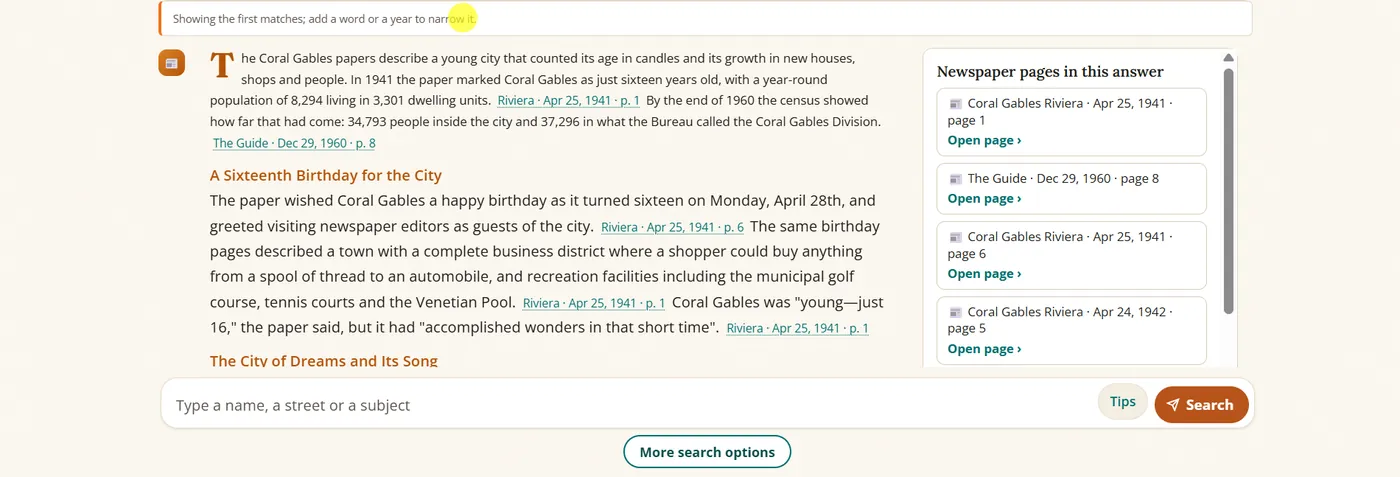Follow the Riviera p. 1 citation after "short time"

pyautogui.click(x=797, y=328)
